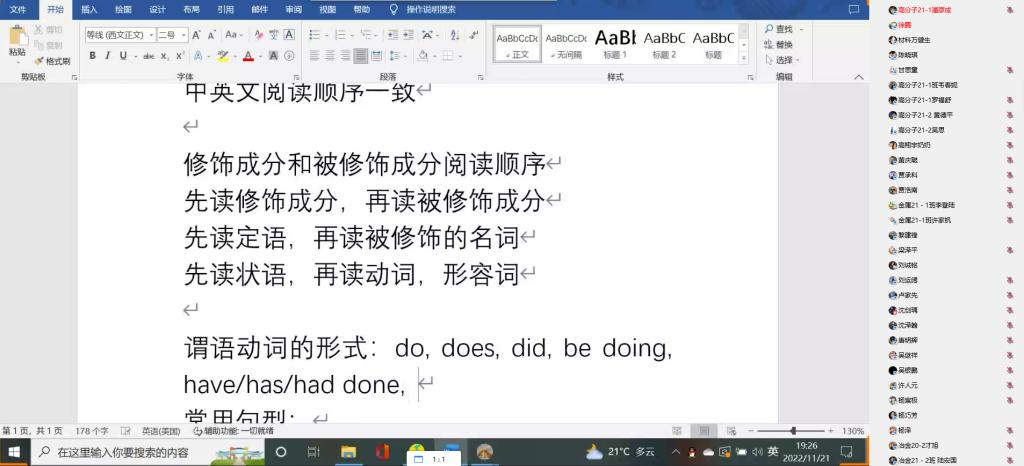
Task: Click the red font color swatch
Action: click(247, 57)
